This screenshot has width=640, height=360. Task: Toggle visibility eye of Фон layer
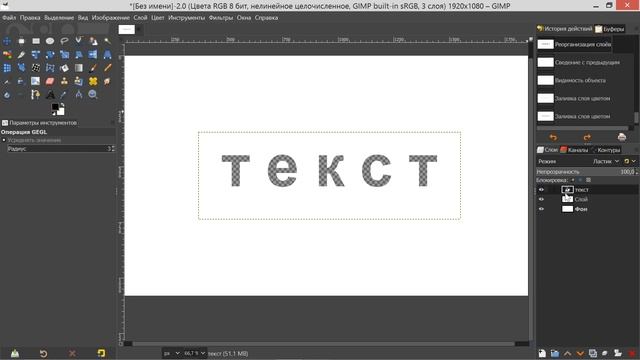pos(541,209)
